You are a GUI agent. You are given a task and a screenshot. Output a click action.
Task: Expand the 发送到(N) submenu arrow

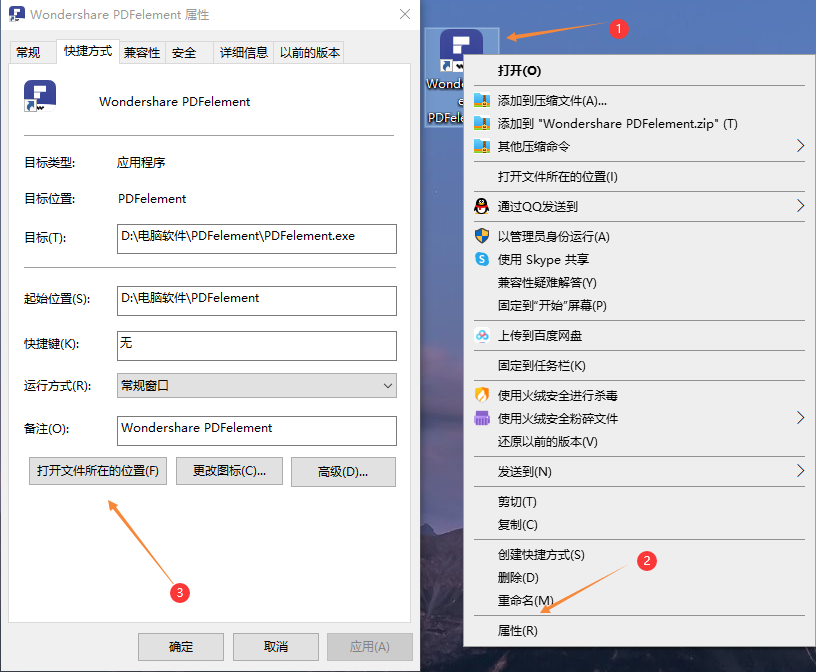click(x=800, y=471)
